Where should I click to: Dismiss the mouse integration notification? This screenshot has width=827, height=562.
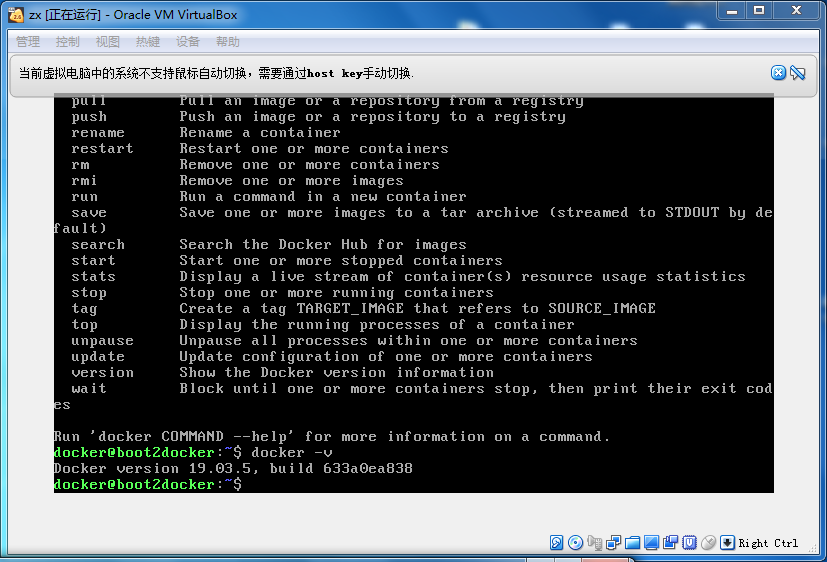(778, 73)
